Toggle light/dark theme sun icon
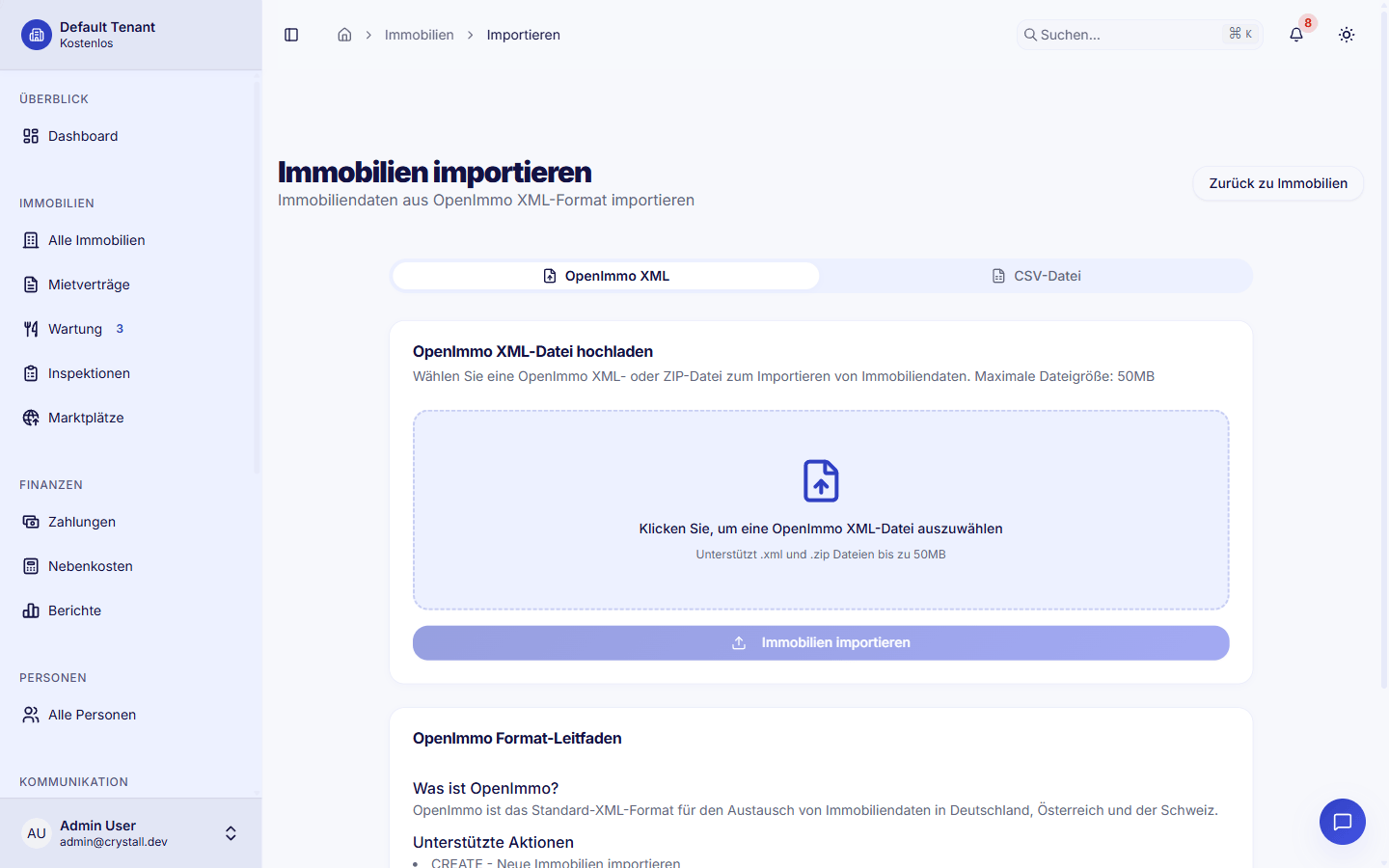1389x868 pixels. tap(1347, 35)
